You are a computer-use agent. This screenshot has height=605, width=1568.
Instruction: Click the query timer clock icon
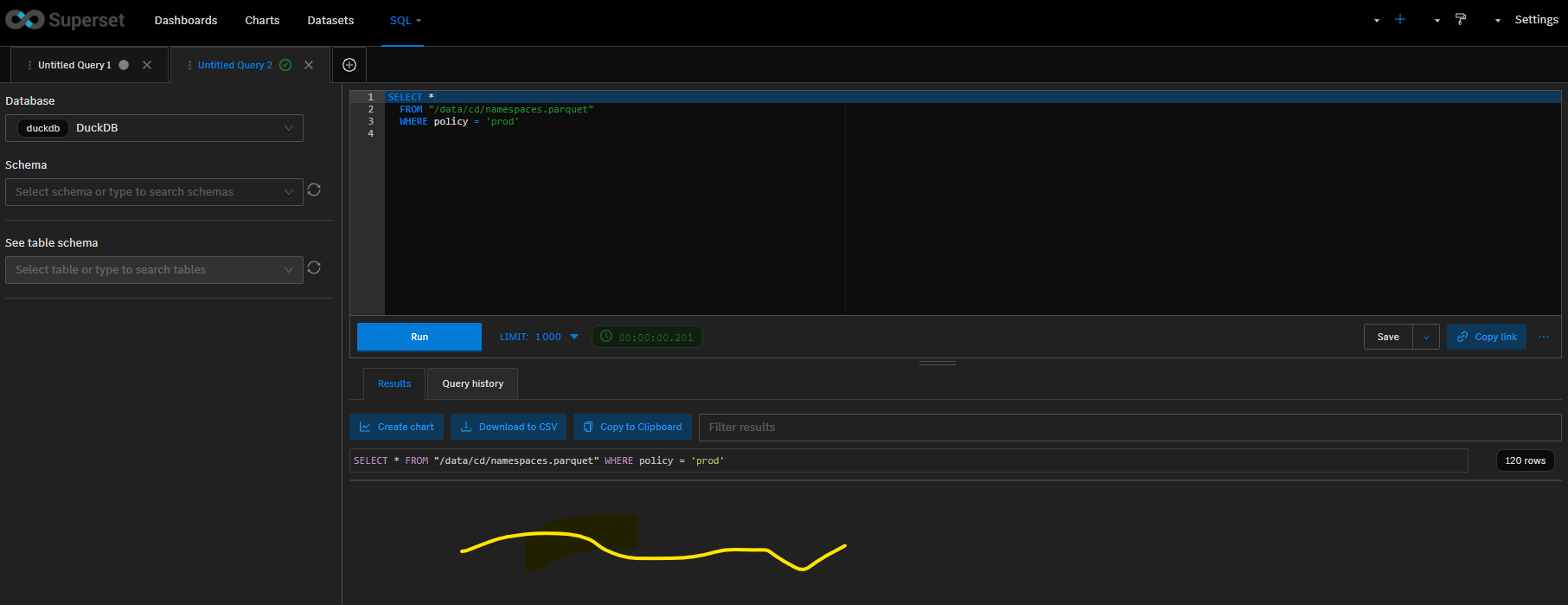pos(606,336)
